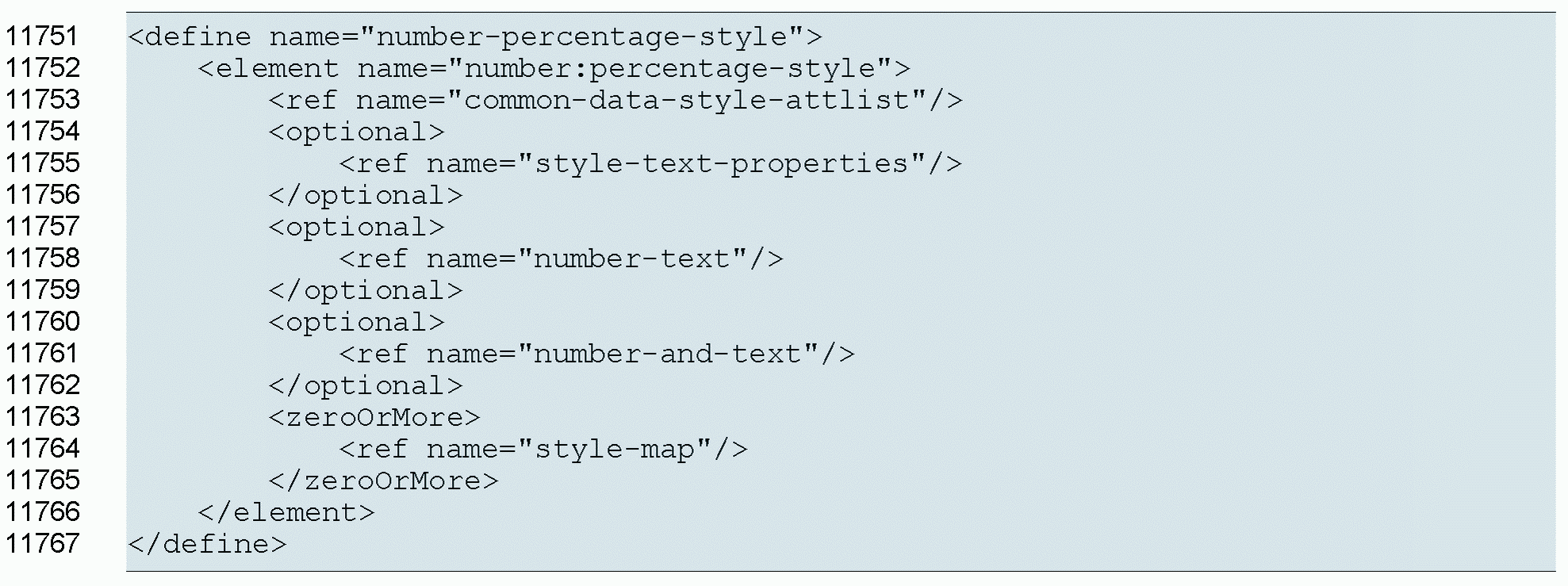Click the element name="number:percentage-style" line
The width and height of the screenshot is (1568, 586).
554,68
